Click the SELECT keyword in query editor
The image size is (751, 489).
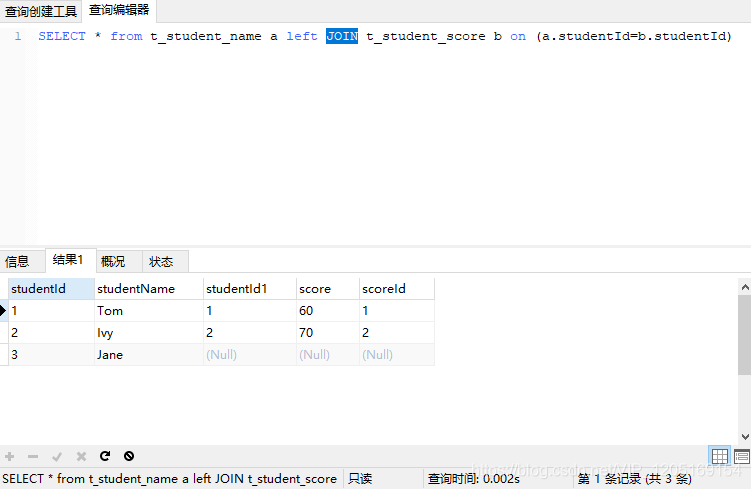tap(62, 36)
